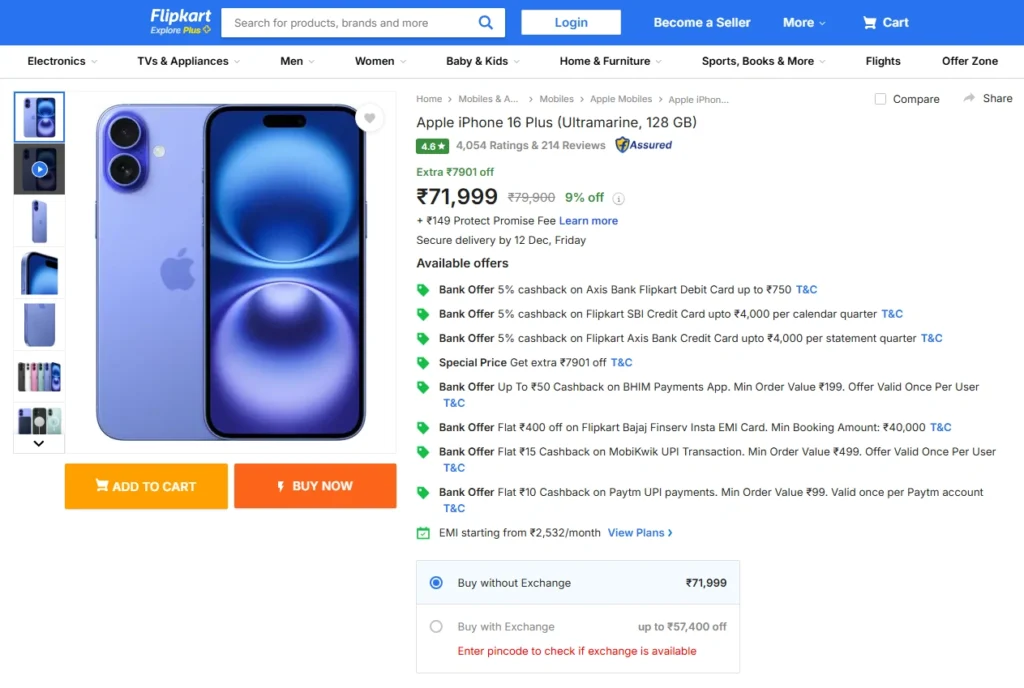This screenshot has width=1024, height=688.
Task: Play the product video thumbnail
Action: [39, 169]
